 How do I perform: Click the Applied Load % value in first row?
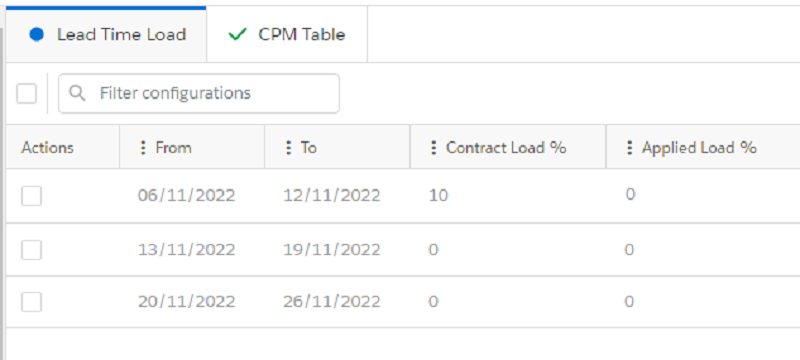coord(630,194)
